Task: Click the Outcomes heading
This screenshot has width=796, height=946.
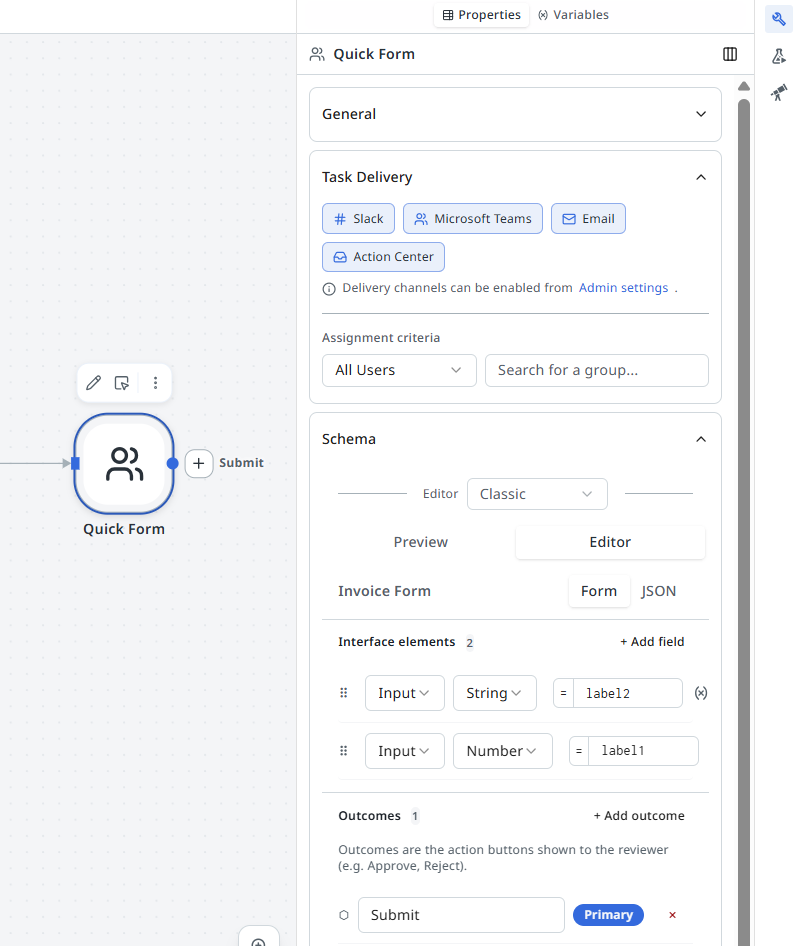Action: tap(369, 816)
